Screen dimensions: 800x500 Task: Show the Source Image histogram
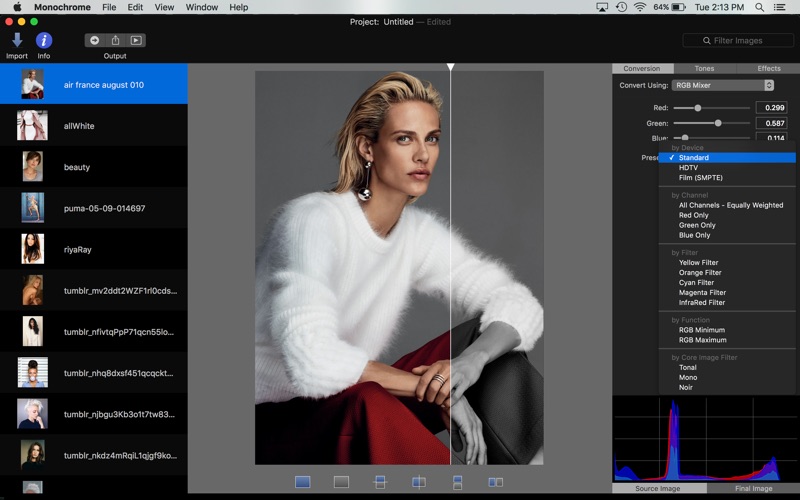pos(659,489)
